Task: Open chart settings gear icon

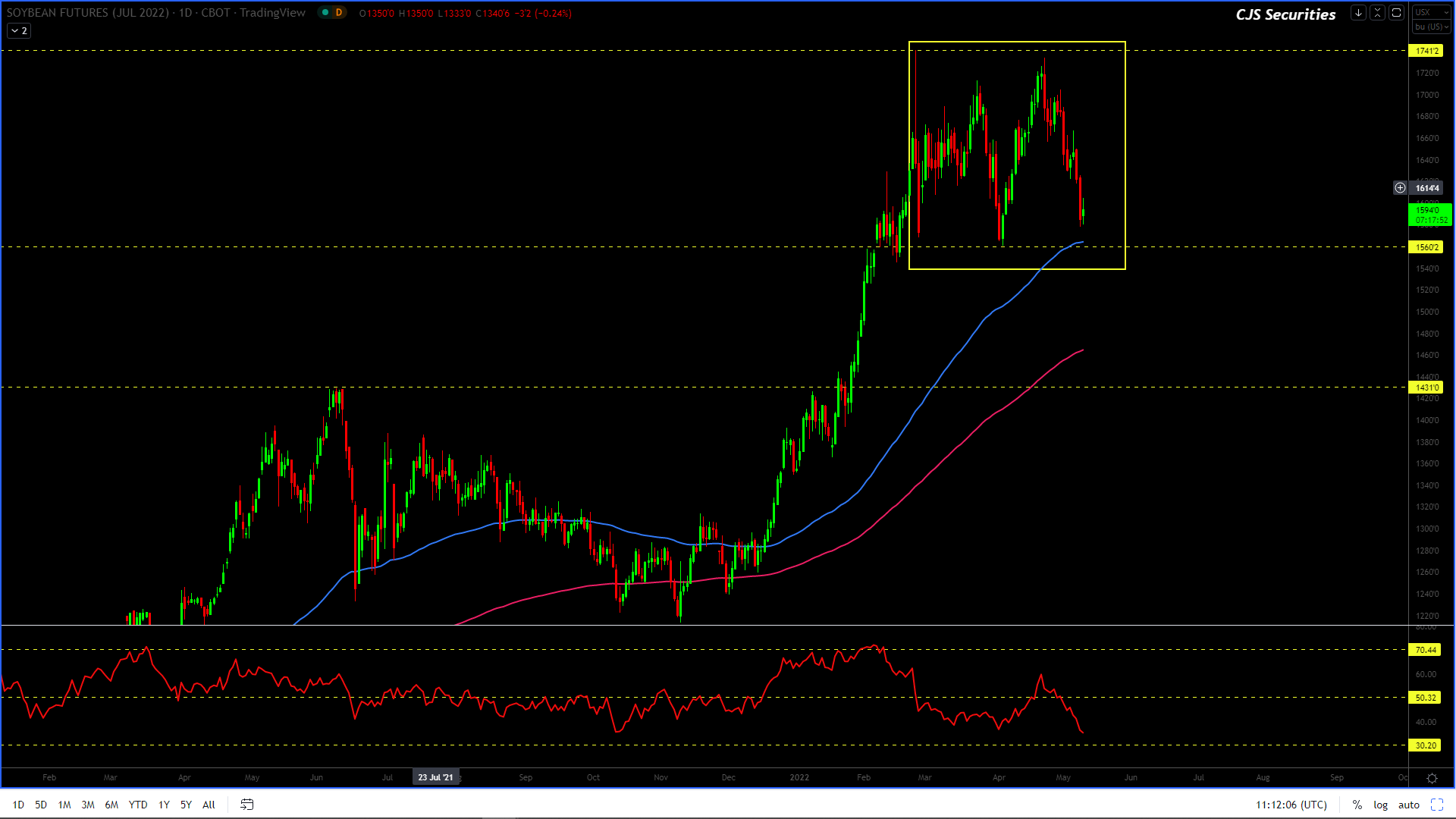Action: (1432, 778)
